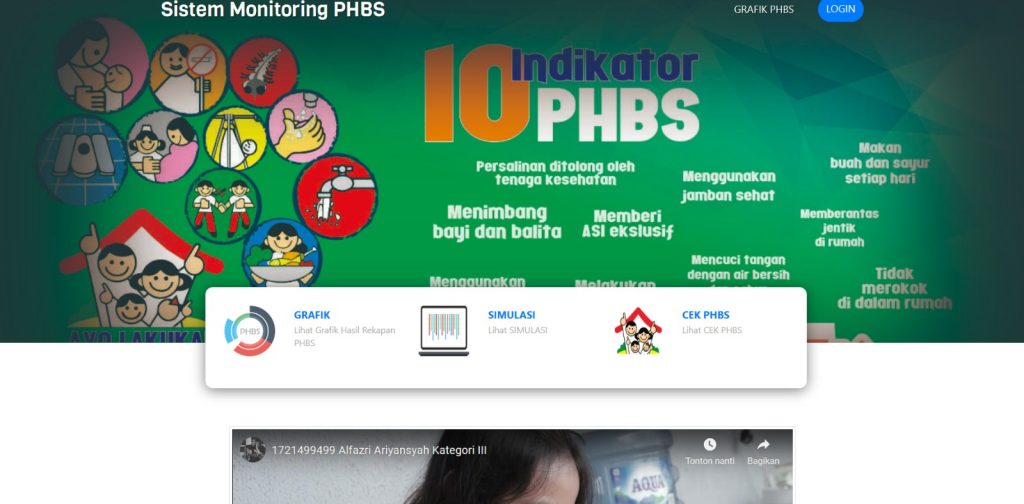Click the breastfeeding mother circle icon in banner
The width and height of the screenshot is (1024, 504).
coord(103,65)
